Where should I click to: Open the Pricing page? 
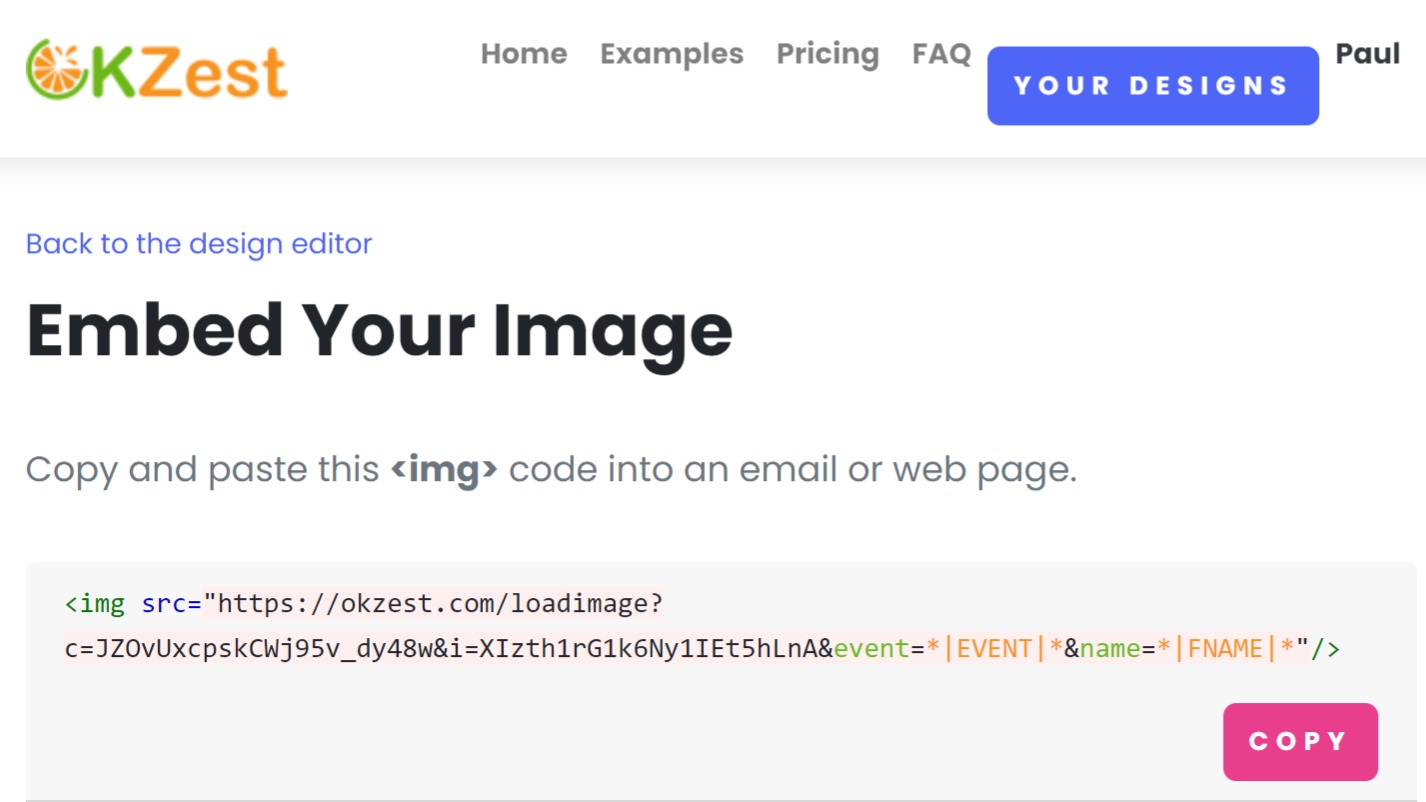point(828,54)
